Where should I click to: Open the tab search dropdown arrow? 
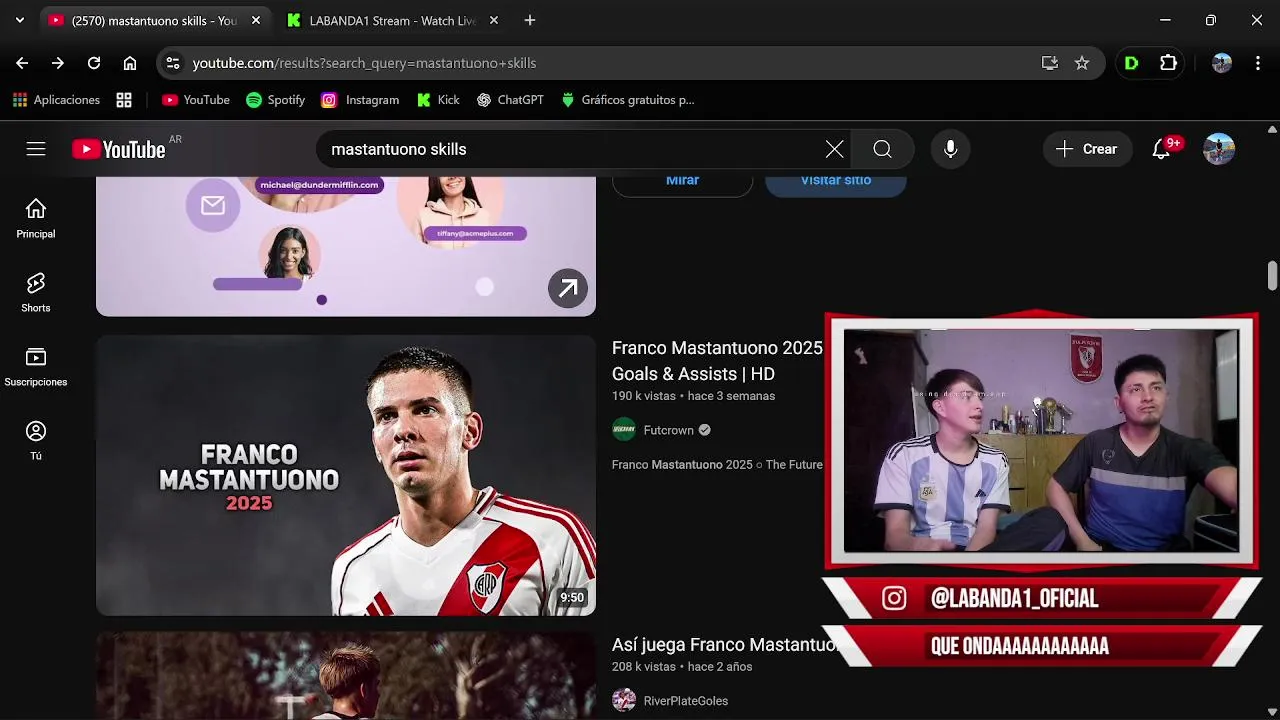click(x=19, y=20)
